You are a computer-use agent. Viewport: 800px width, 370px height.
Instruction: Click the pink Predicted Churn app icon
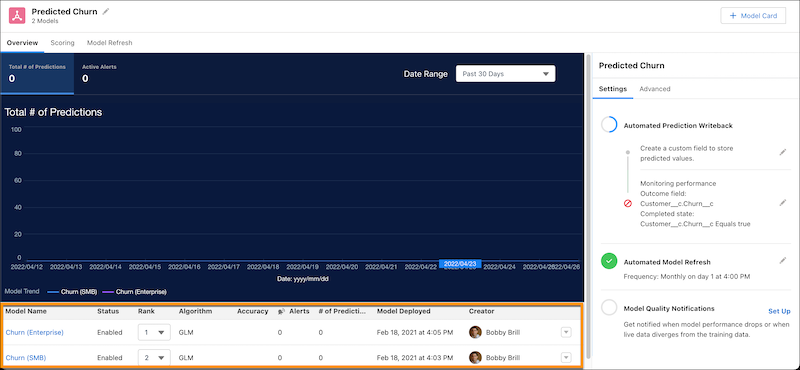[17, 16]
